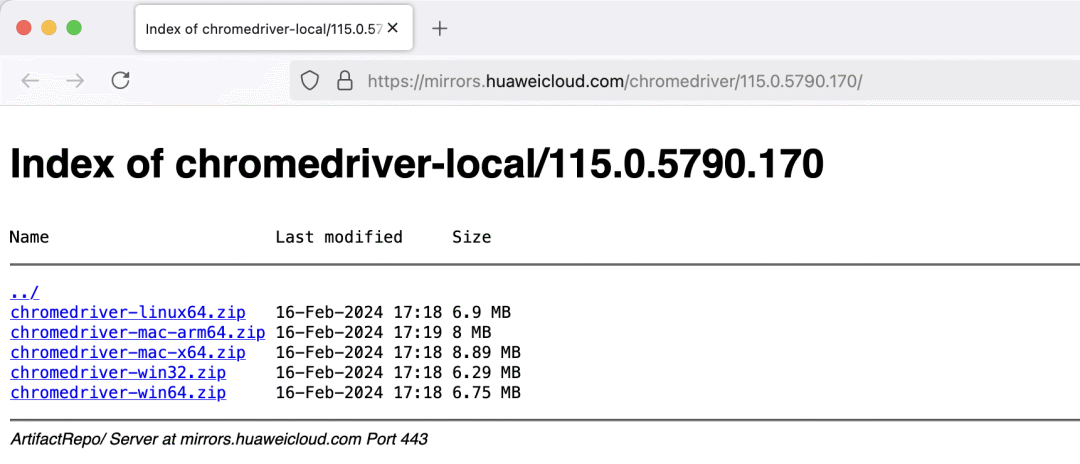This screenshot has height=464, width=1080.
Task: Click the yellow minimize window button
Action: [49, 28]
